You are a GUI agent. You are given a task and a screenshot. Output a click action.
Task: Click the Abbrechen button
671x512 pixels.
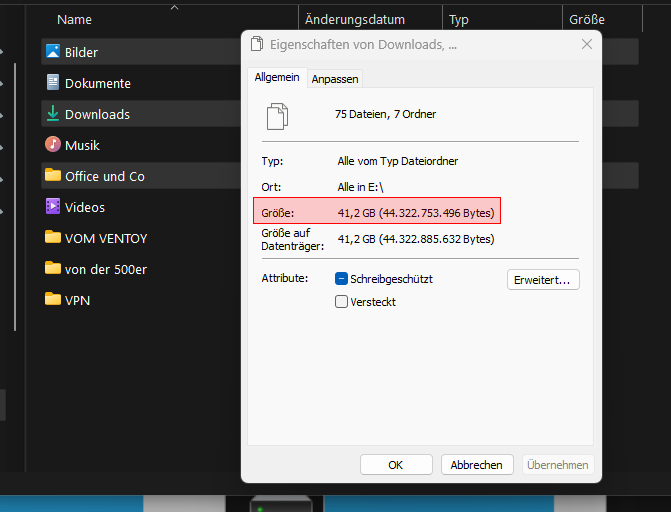point(477,465)
